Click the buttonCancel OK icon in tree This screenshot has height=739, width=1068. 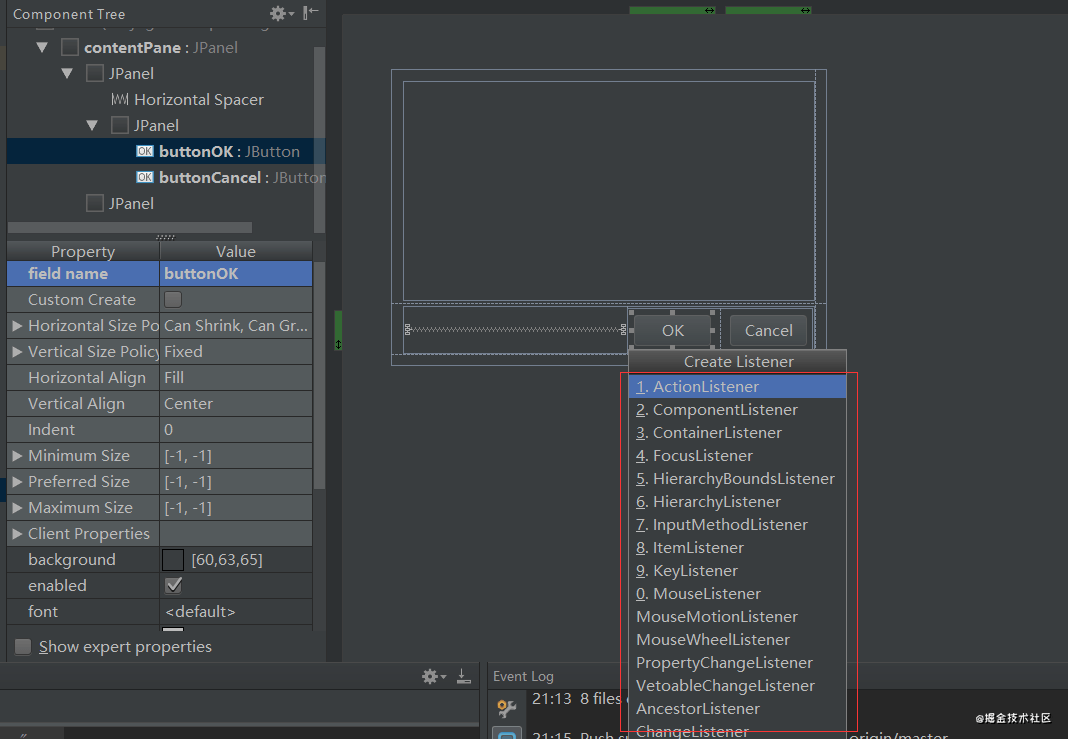tap(144, 177)
